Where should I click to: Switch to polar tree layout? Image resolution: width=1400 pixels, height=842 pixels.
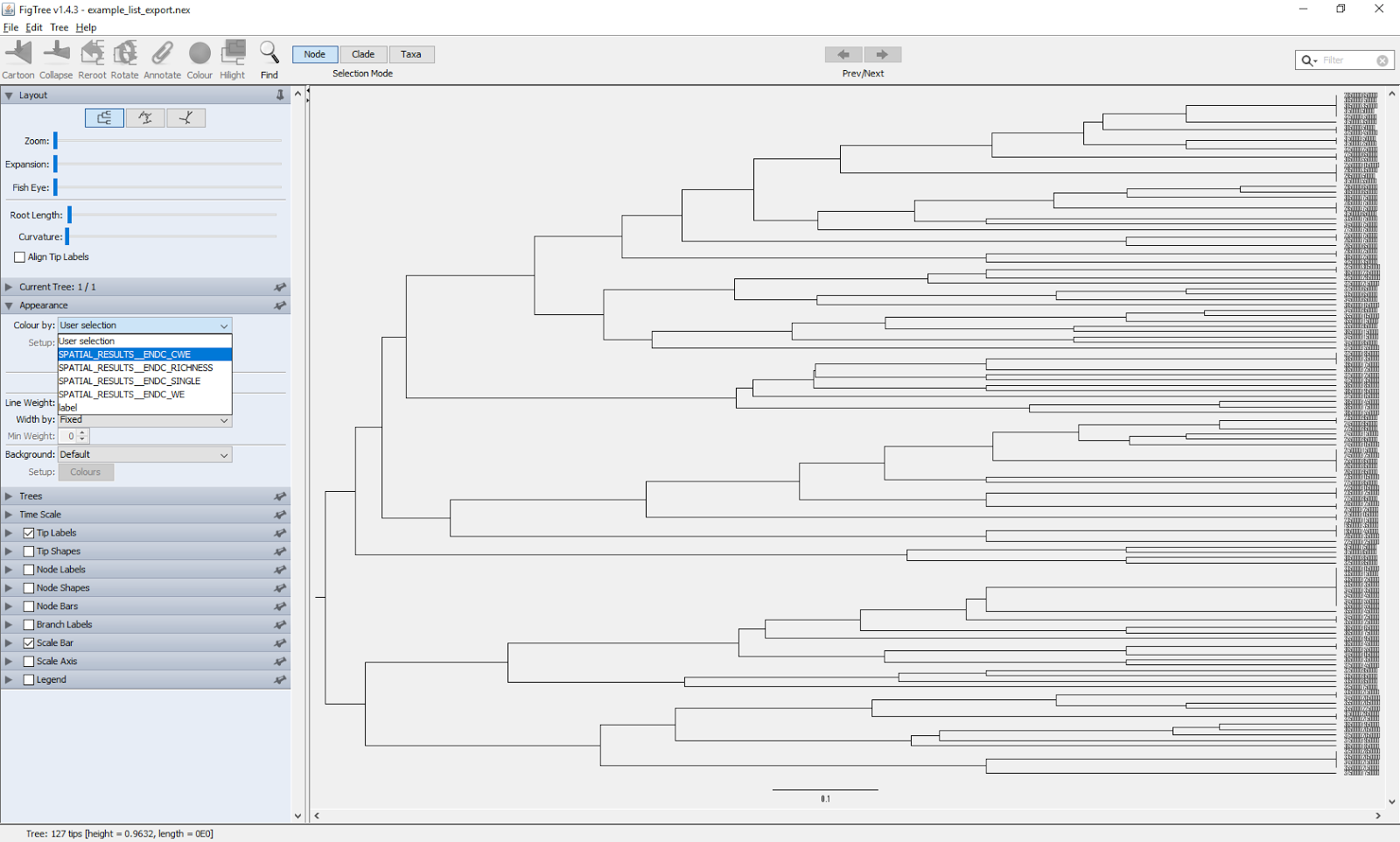tap(145, 116)
